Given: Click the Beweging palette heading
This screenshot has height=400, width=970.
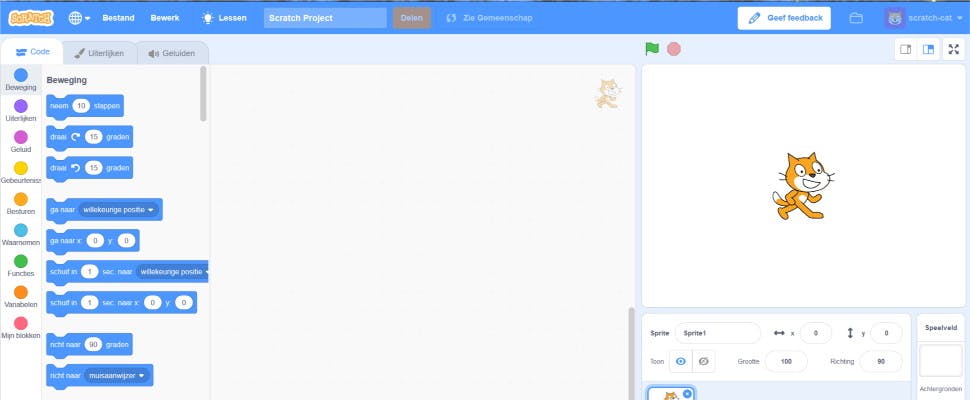Looking at the screenshot, I should click(x=67, y=80).
